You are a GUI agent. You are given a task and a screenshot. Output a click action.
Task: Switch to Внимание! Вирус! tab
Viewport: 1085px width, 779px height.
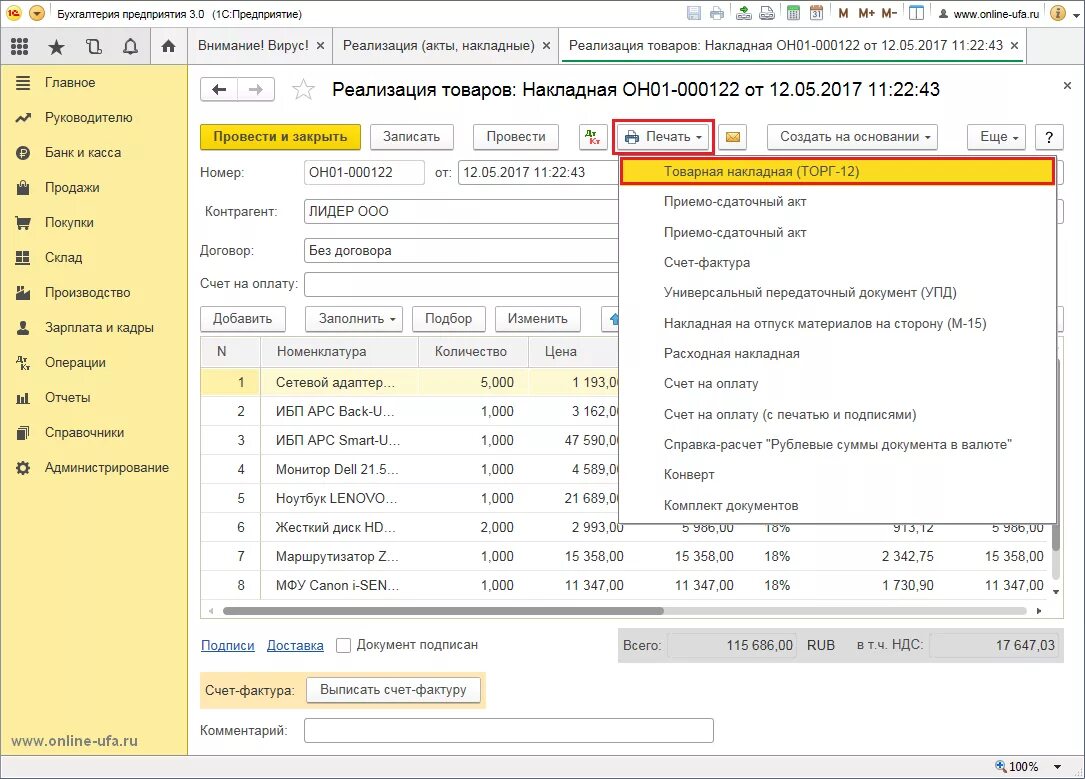(253, 46)
